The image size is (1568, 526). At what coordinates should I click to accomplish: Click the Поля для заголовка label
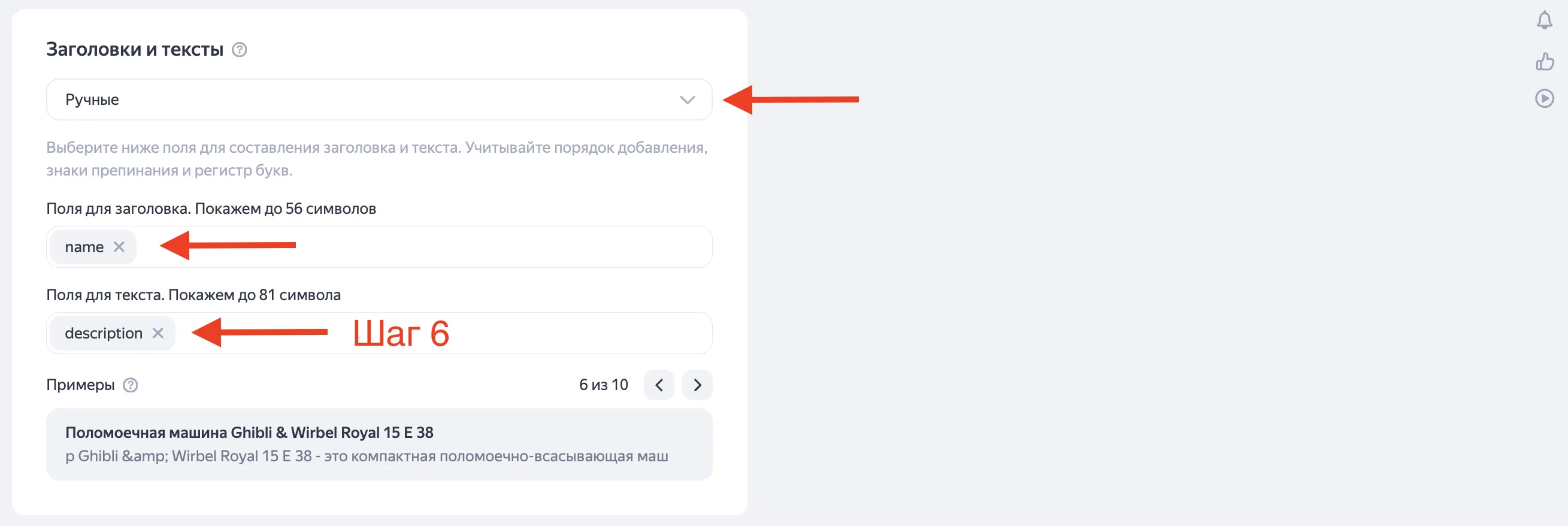point(211,209)
